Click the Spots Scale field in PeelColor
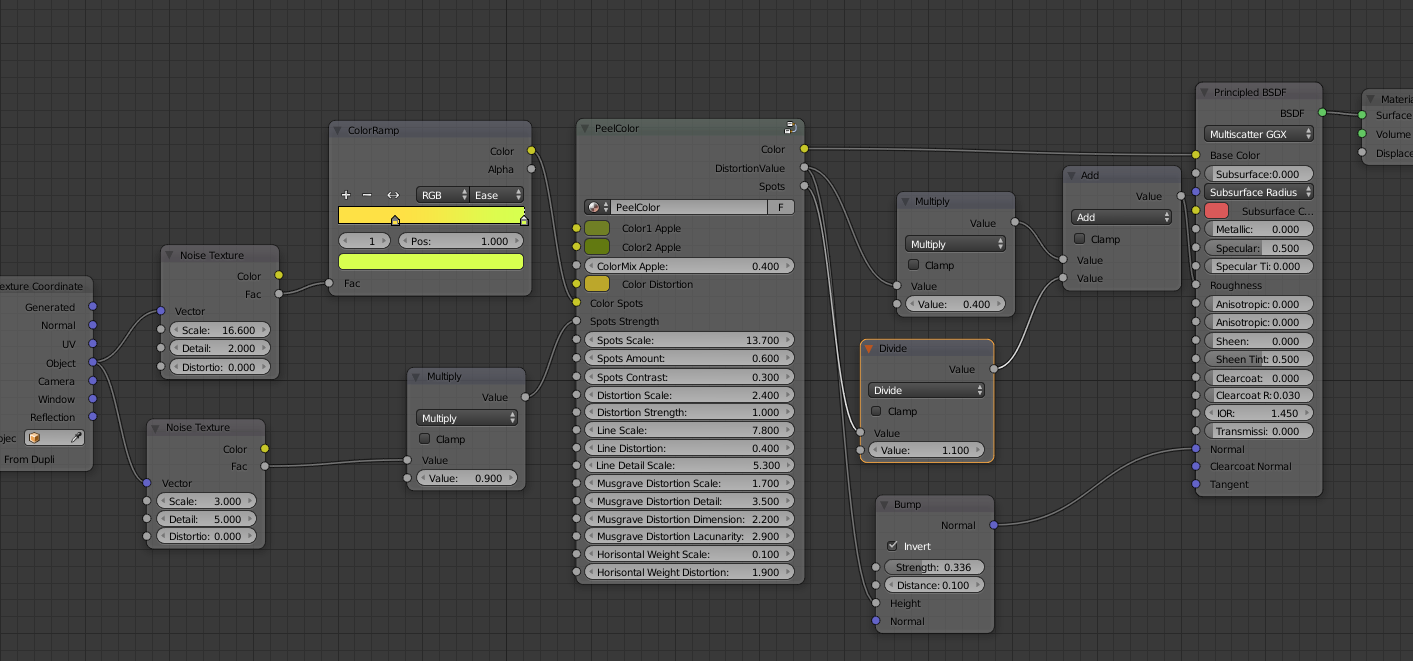 (690, 340)
